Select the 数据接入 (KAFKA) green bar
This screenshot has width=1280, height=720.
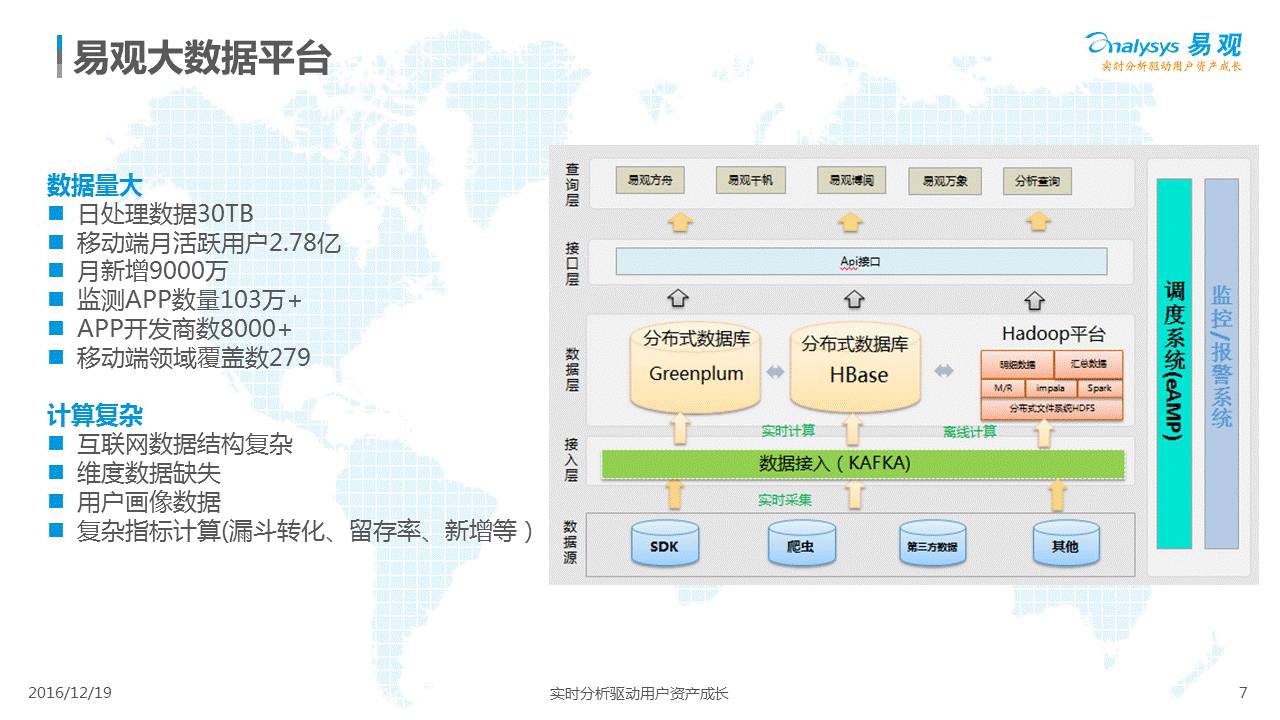coord(862,464)
